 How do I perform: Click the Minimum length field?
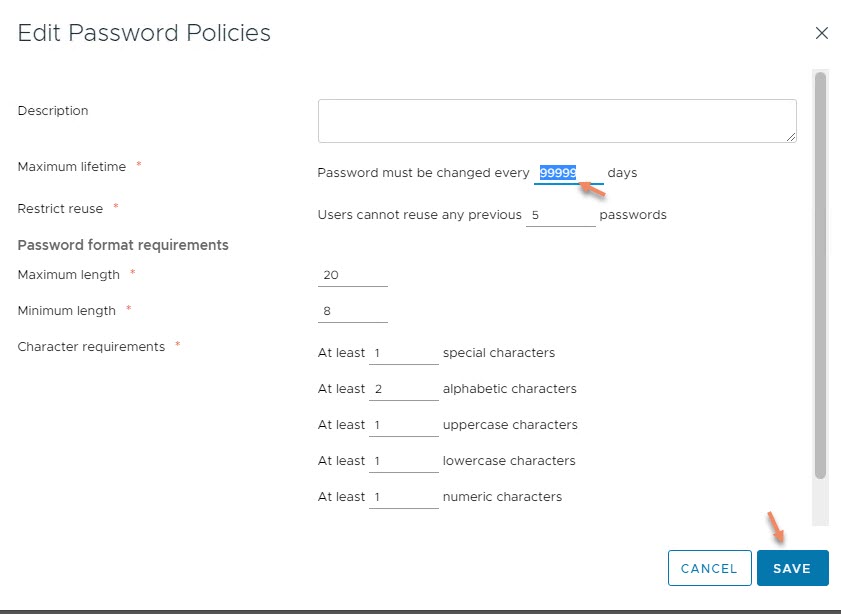(x=352, y=312)
